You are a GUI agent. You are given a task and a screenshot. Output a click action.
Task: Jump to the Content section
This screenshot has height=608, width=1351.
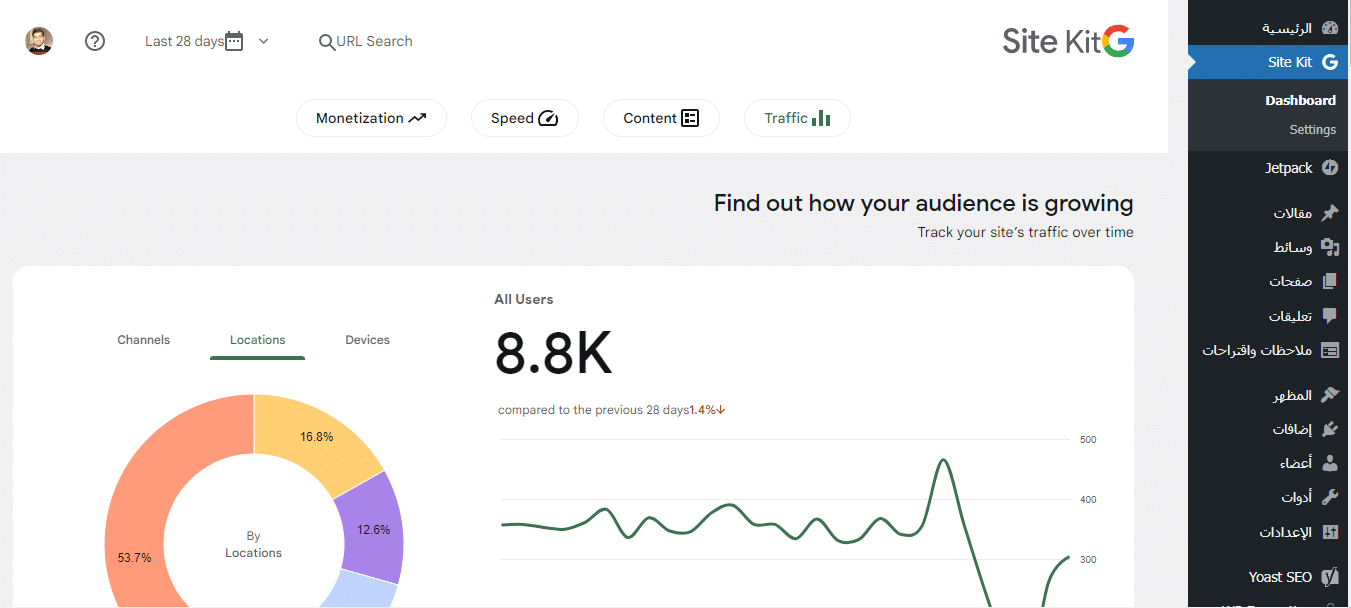pos(660,118)
